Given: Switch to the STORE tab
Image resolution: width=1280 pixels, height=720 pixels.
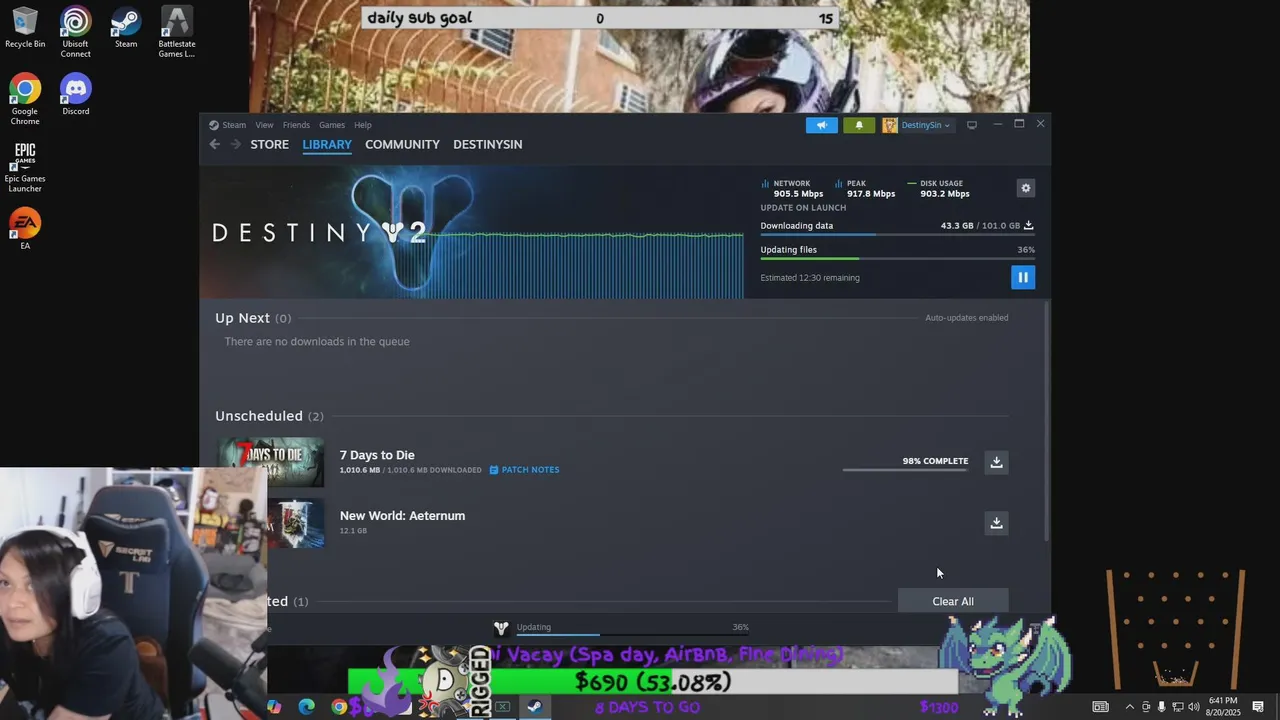Looking at the screenshot, I should point(269,144).
